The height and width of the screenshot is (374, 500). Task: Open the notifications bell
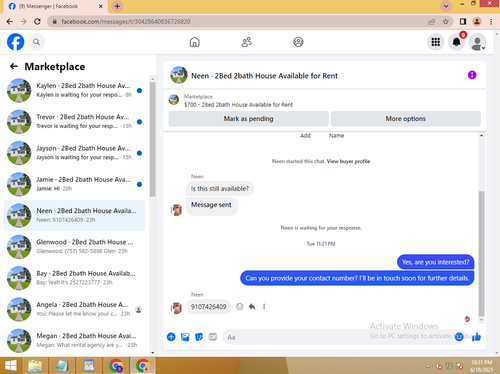coord(456,42)
